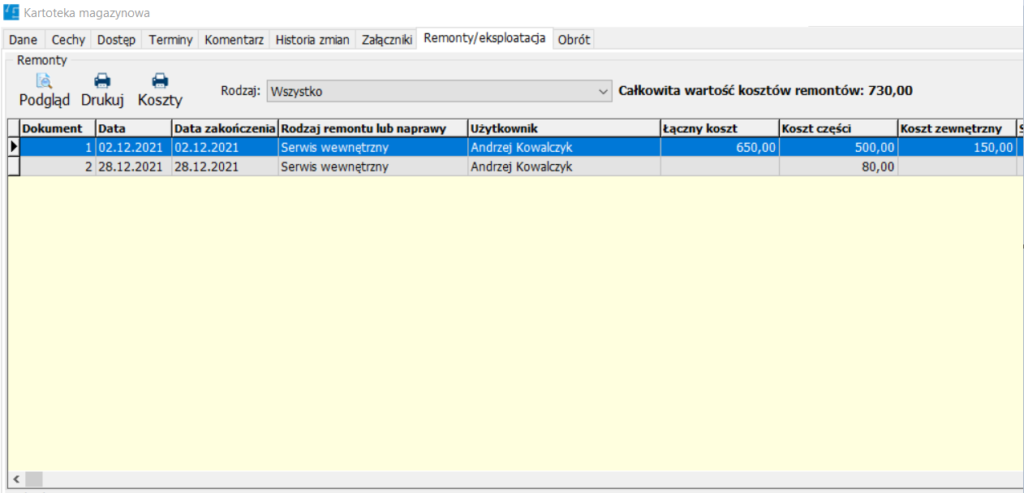Click the Kartoteka magazynowa window icon

(12, 12)
